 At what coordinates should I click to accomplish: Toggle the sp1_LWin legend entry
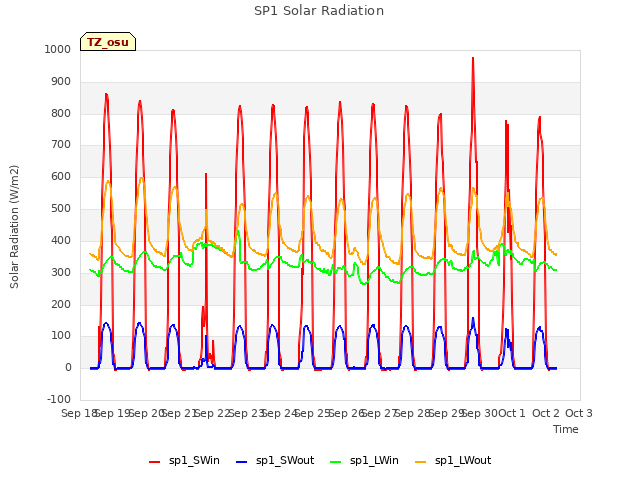[364, 461]
